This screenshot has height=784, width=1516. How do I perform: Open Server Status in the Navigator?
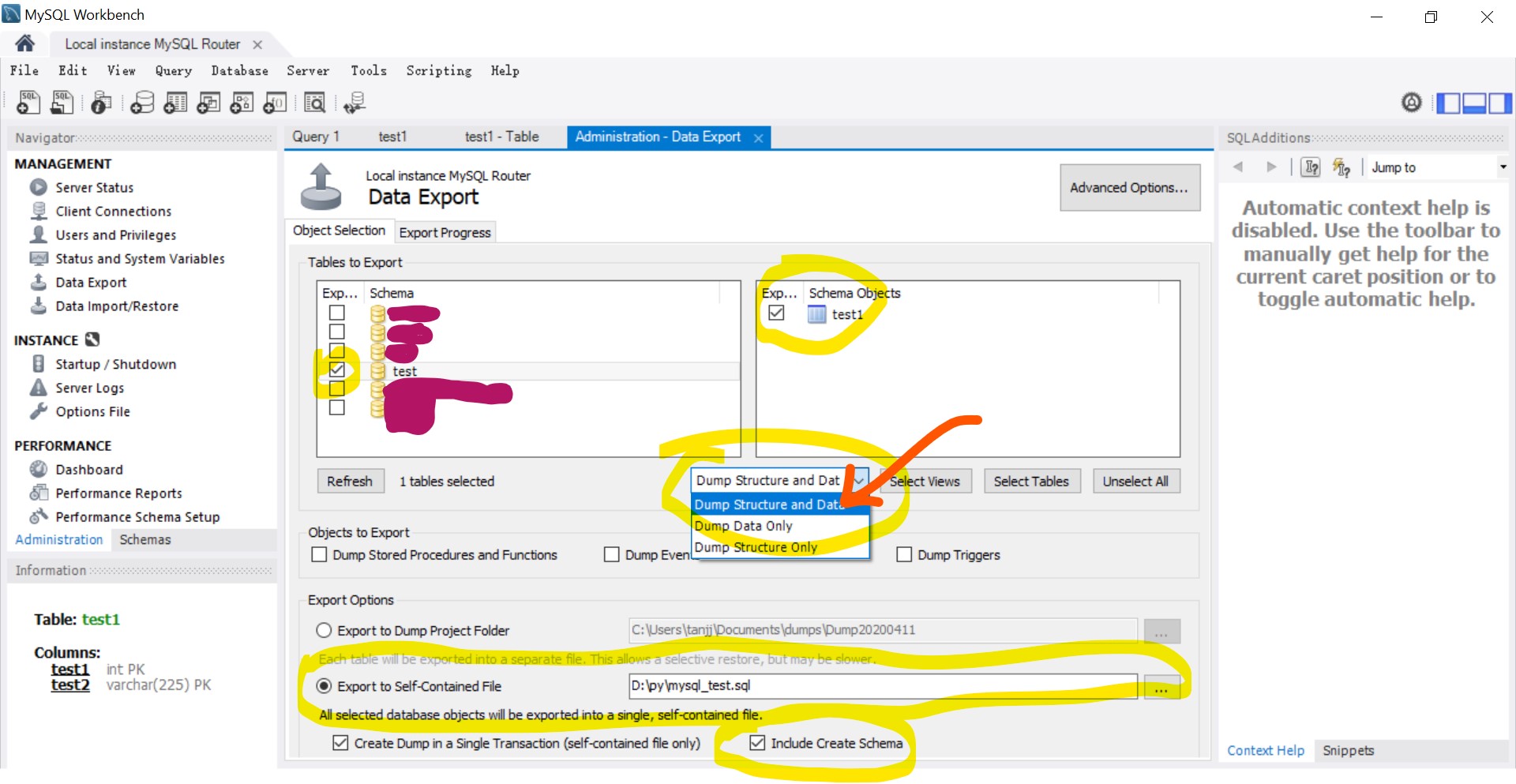click(x=94, y=187)
